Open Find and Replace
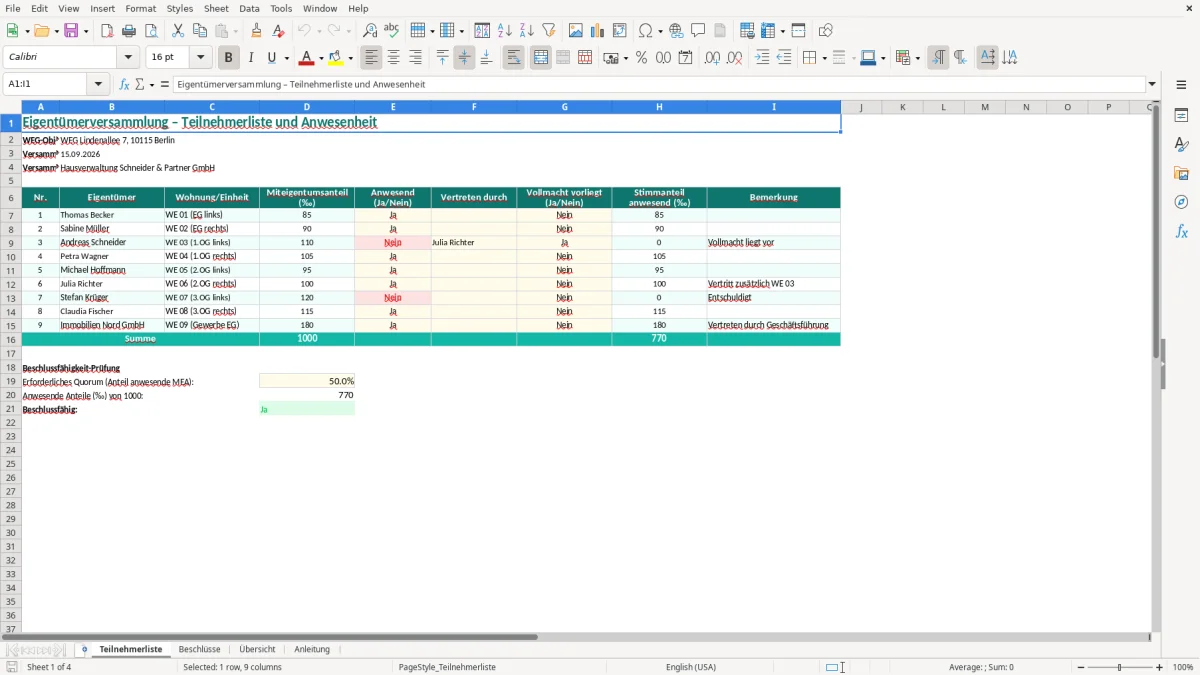 click(370, 31)
